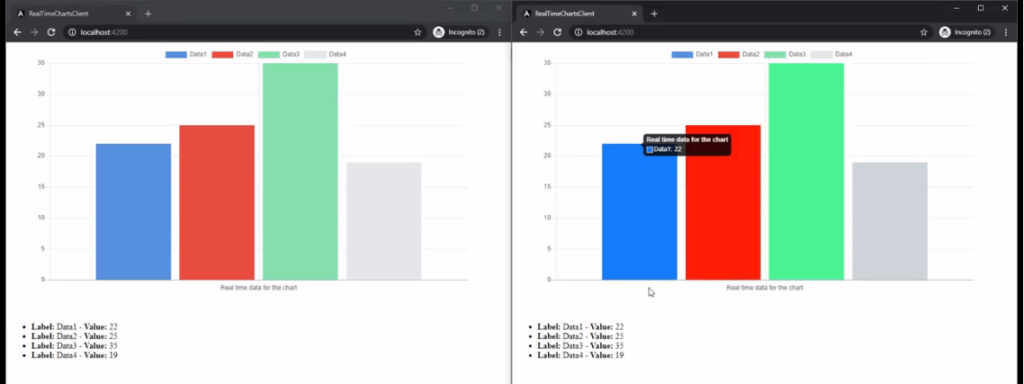Click blue Data1 bar in left chart
Image resolution: width=1024 pixels, height=384 pixels.
[133, 212]
